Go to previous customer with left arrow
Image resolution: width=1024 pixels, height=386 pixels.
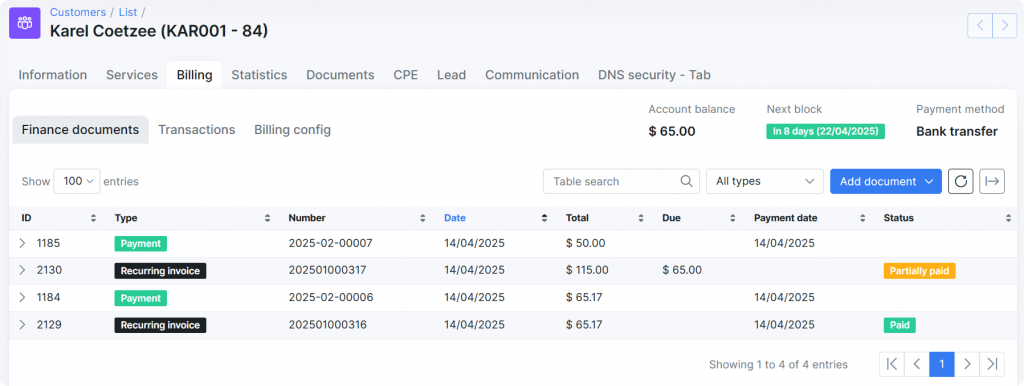[980, 25]
